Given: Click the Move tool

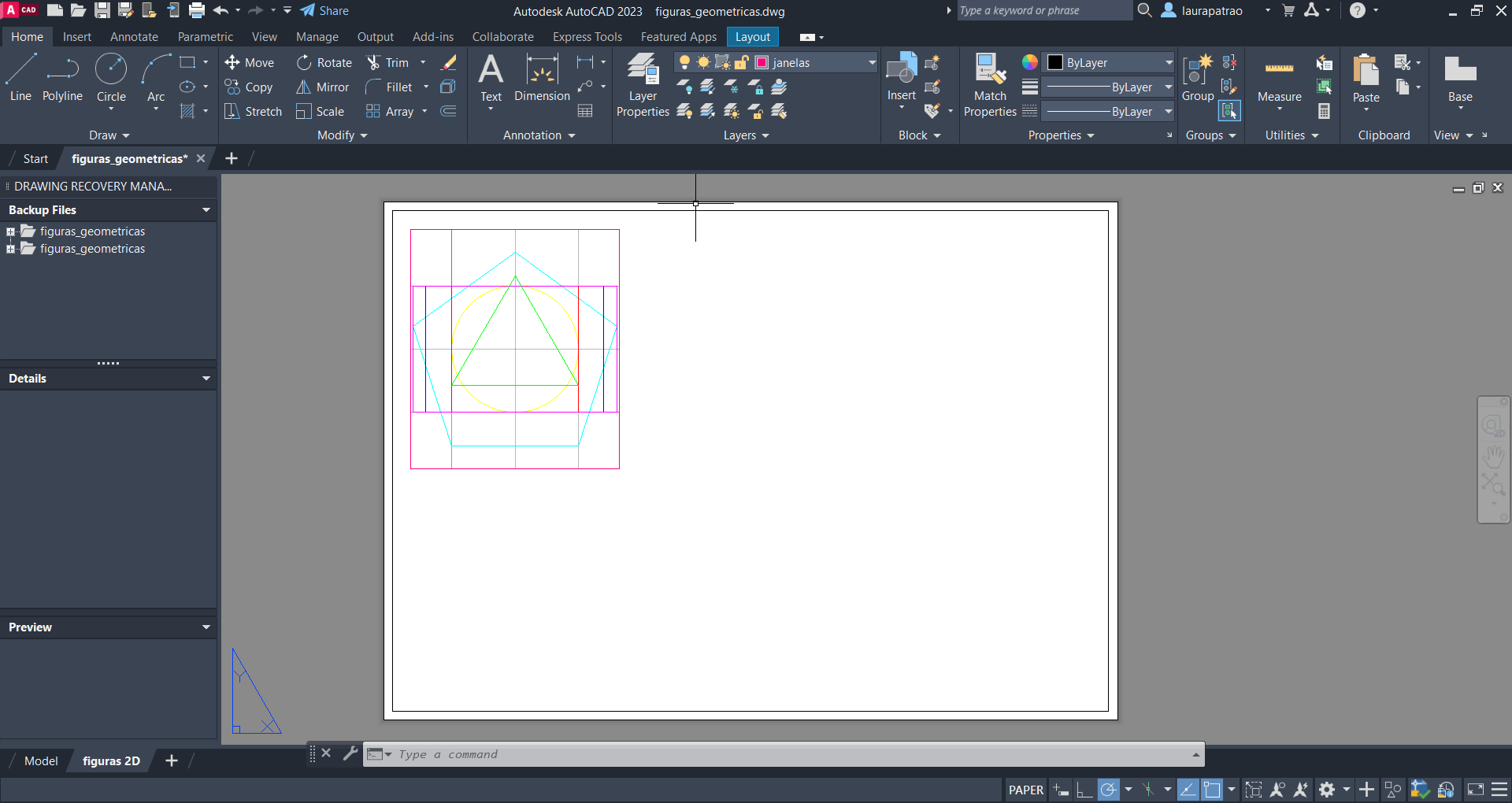Looking at the screenshot, I should [x=249, y=63].
